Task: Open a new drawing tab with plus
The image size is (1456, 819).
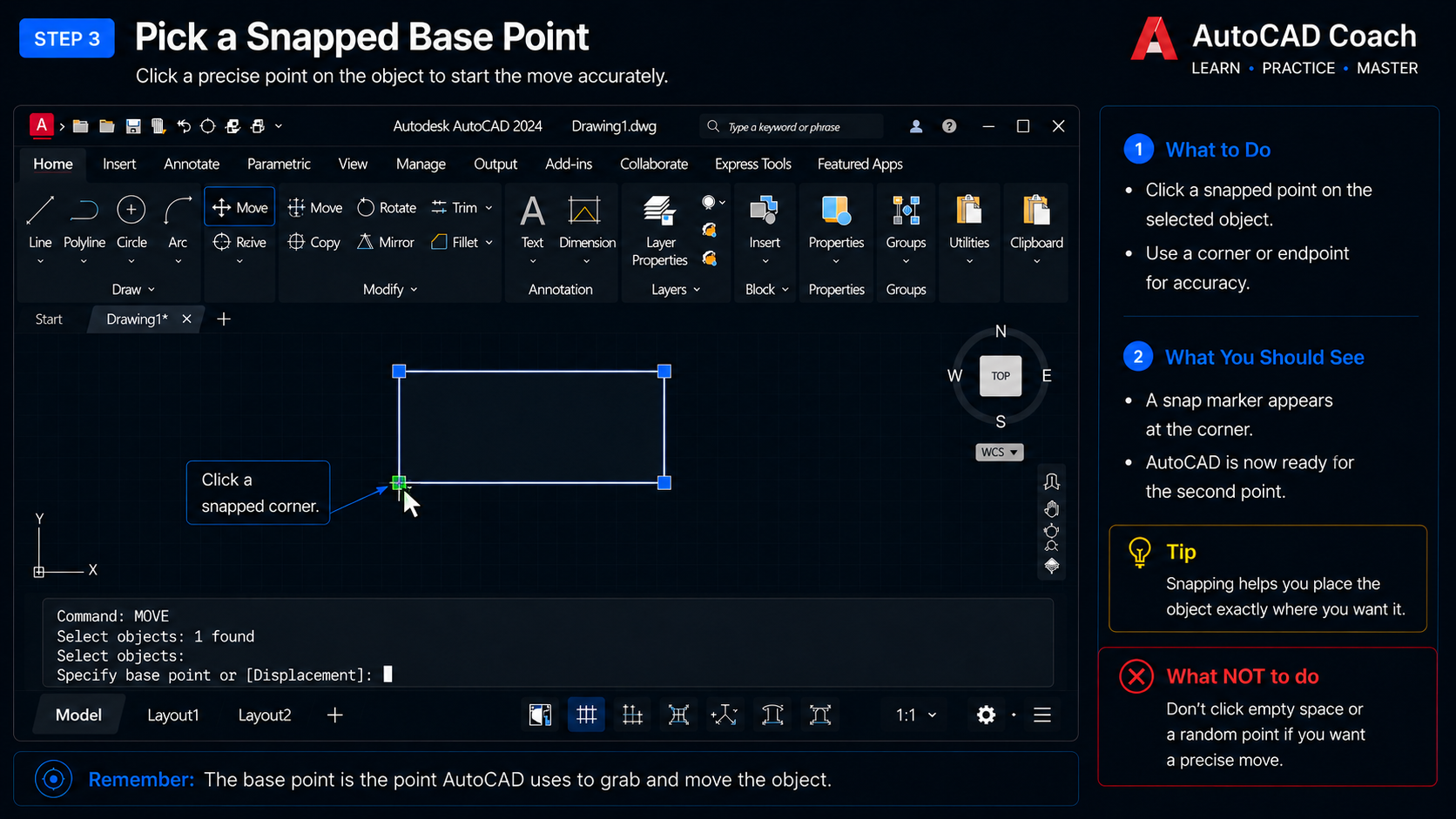Action: click(224, 319)
